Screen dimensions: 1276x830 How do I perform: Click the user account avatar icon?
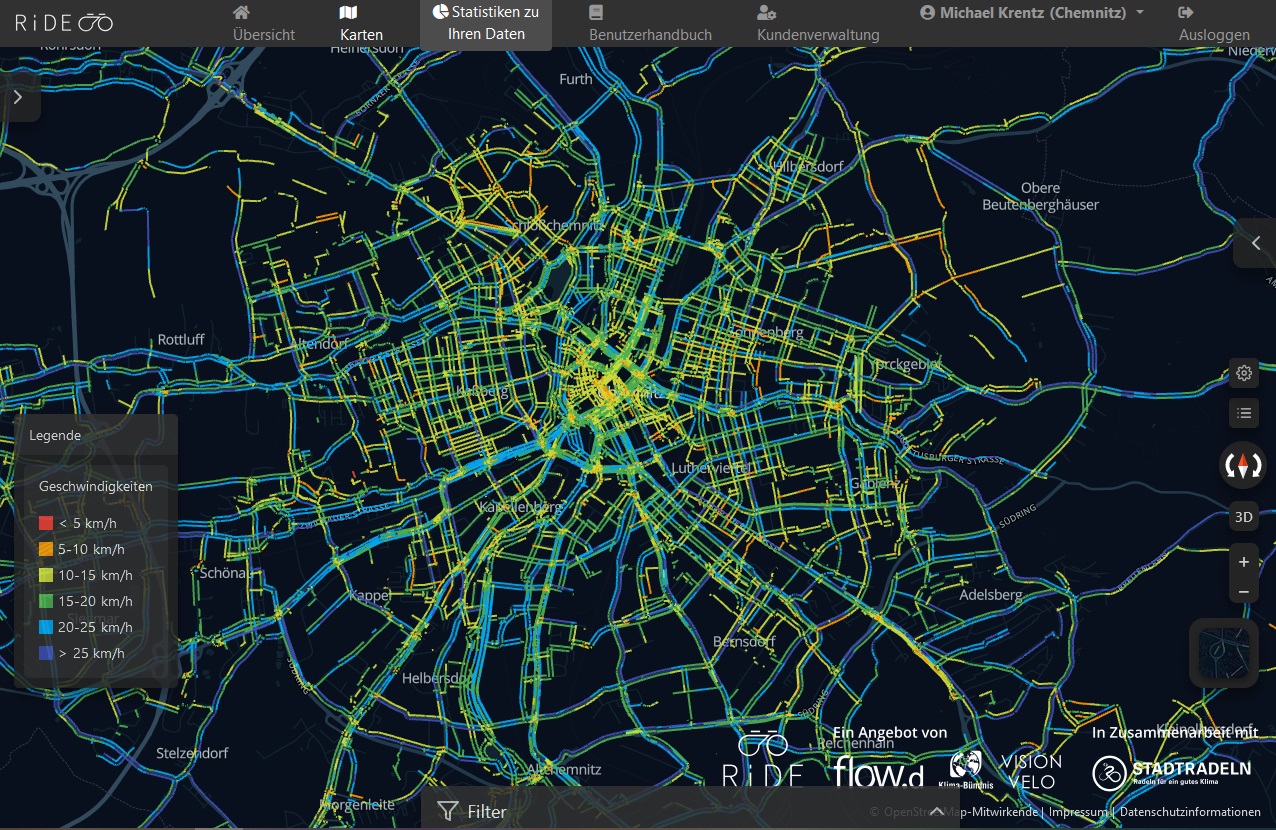(927, 13)
